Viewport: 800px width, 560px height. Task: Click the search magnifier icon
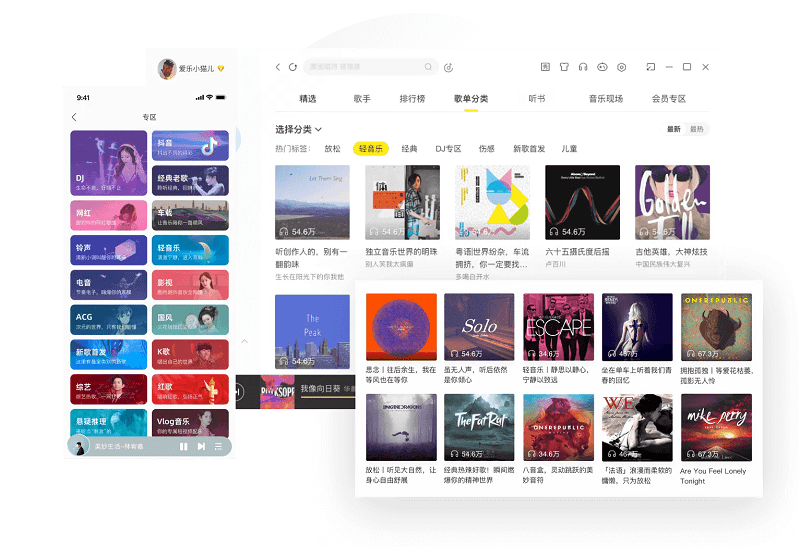pyautogui.click(x=428, y=67)
